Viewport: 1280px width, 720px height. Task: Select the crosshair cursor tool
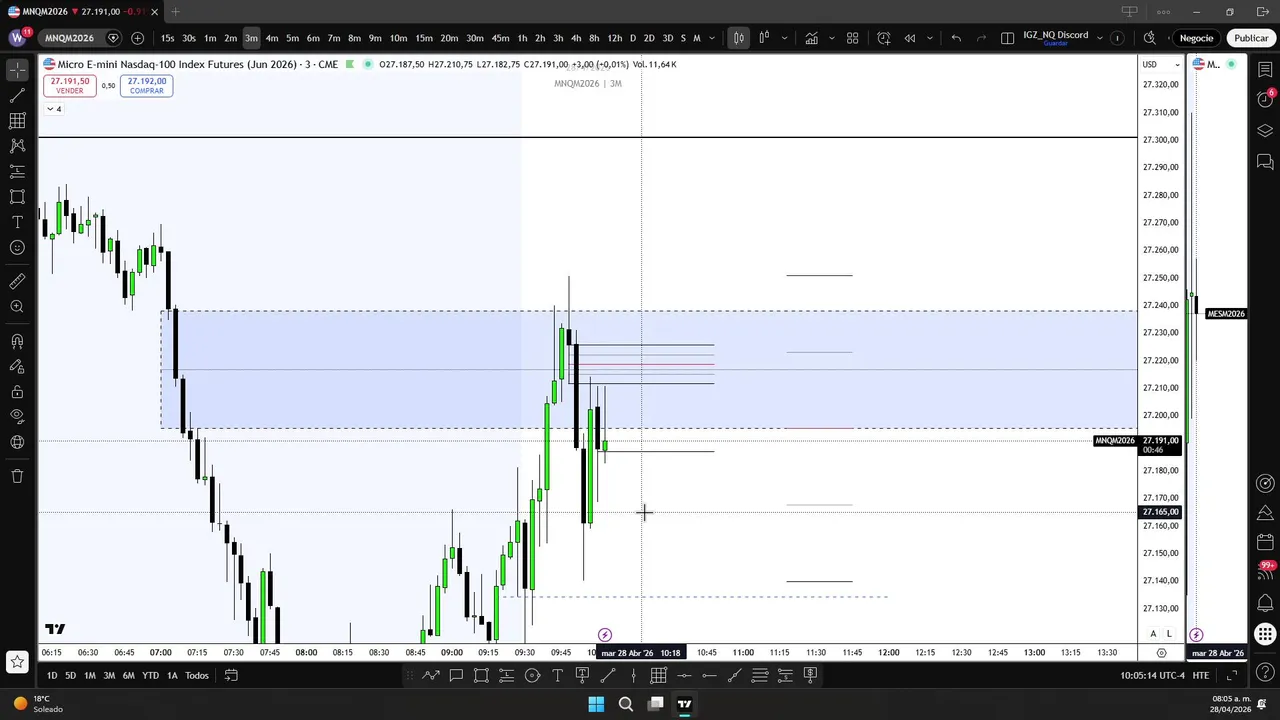click(17, 70)
